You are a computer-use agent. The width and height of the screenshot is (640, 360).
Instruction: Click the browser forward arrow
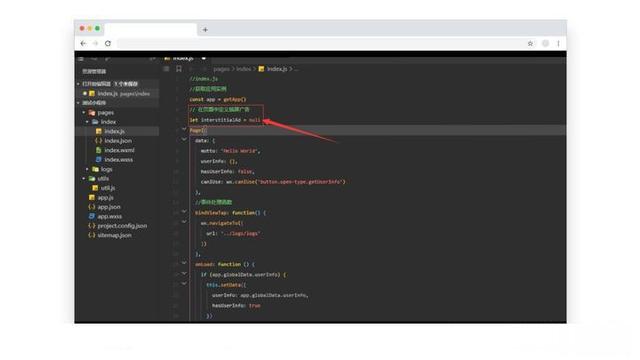(x=95, y=43)
